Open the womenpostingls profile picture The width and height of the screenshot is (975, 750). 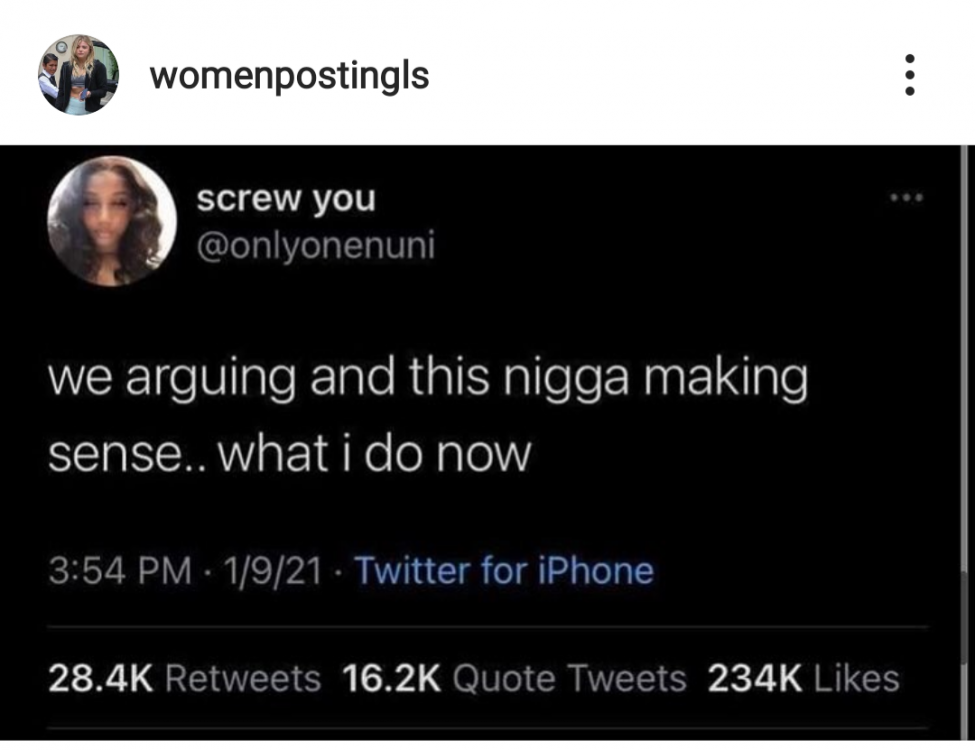(78, 75)
